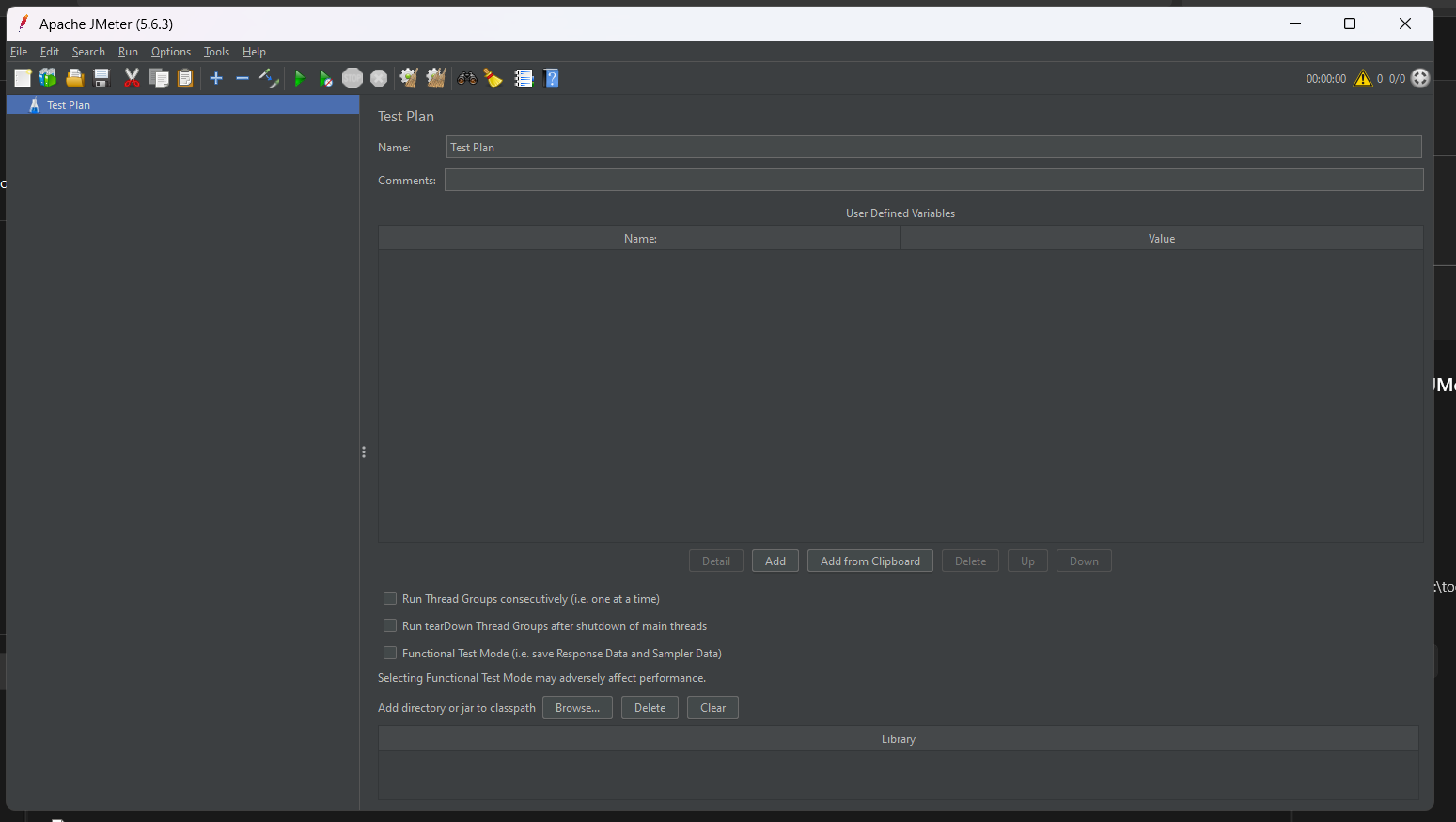Viewport: 1456px width, 822px height.
Task: Open the Run menu
Action: pos(128,52)
